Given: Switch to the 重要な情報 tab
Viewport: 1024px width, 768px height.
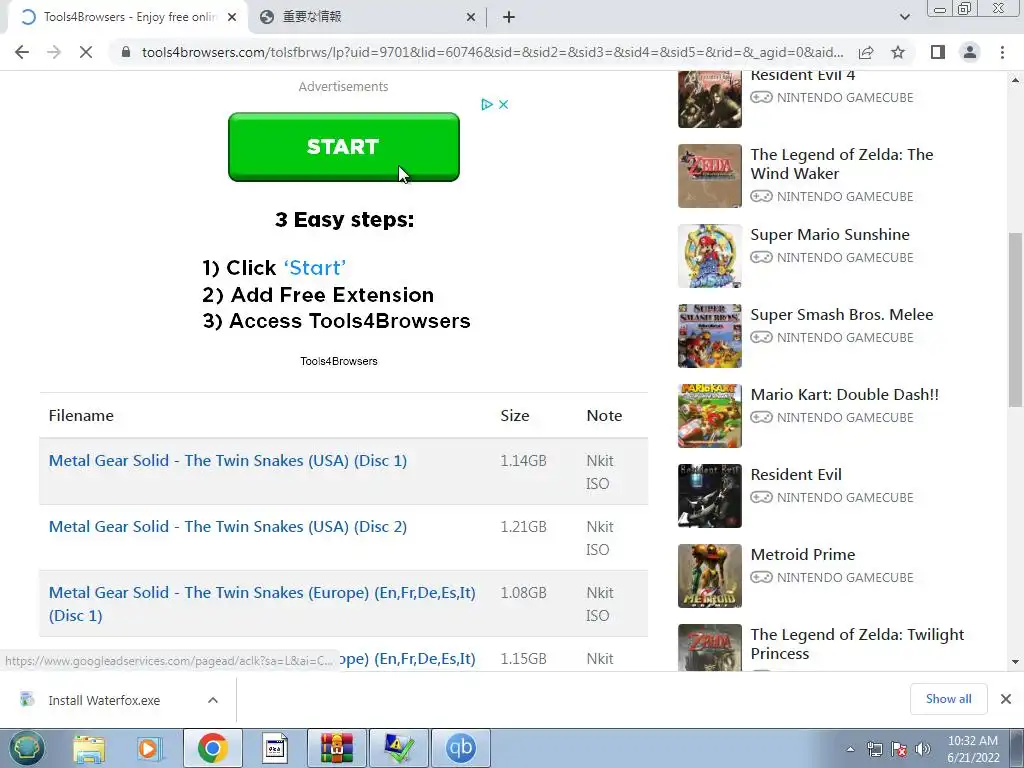Looking at the screenshot, I should (366, 17).
